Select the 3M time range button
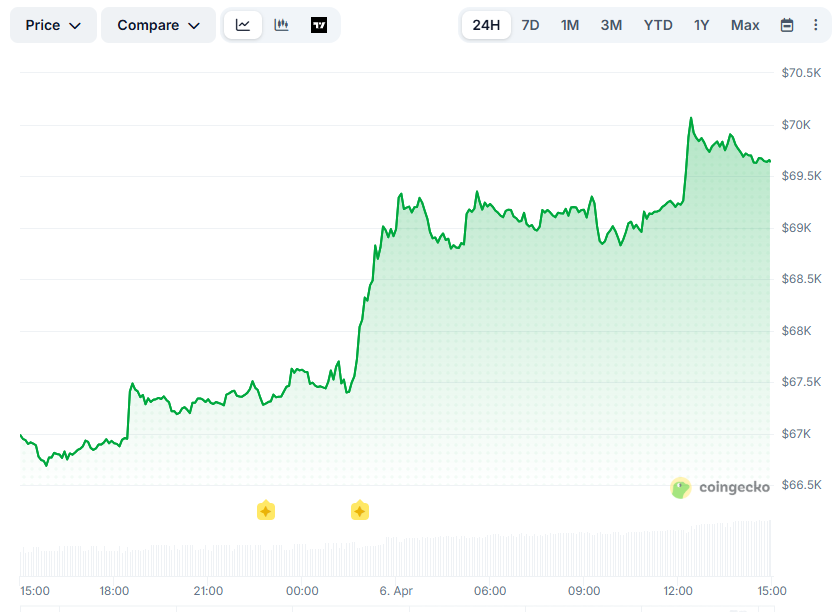 point(611,24)
